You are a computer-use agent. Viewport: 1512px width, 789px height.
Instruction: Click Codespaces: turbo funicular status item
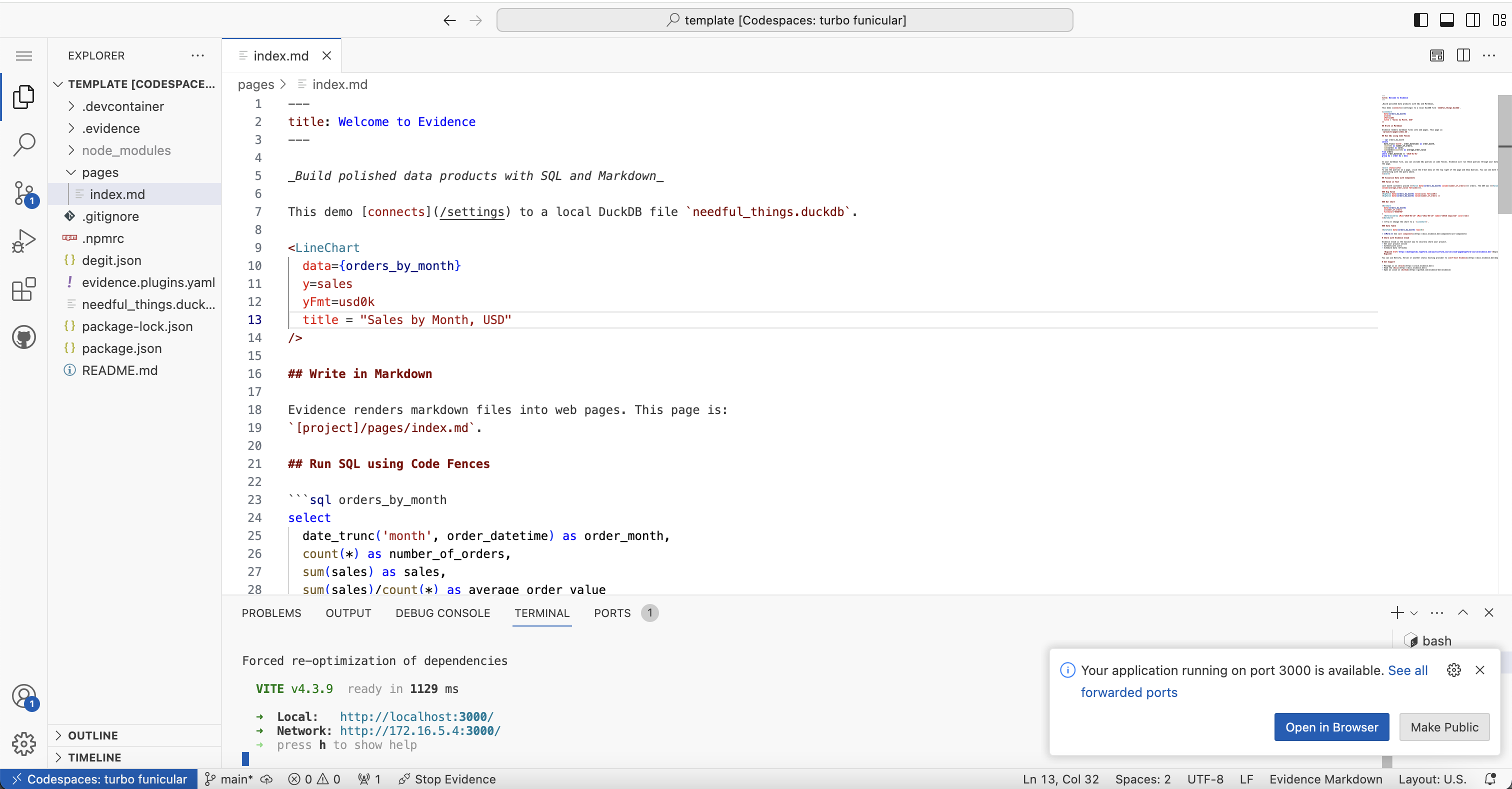(x=99, y=779)
